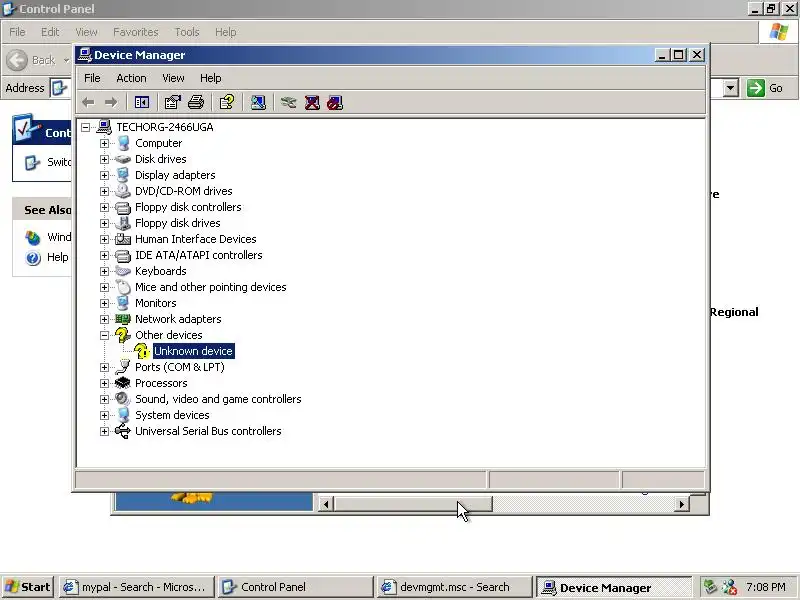This screenshot has height=600, width=800.
Task: Collapse the Other devices category
Action: [x=104, y=335]
